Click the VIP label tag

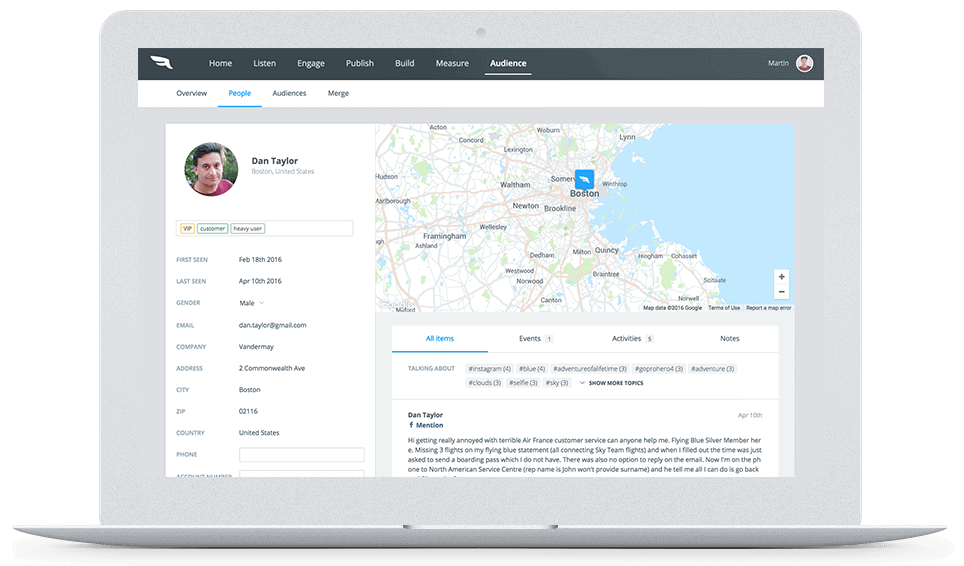(x=186, y=229)
